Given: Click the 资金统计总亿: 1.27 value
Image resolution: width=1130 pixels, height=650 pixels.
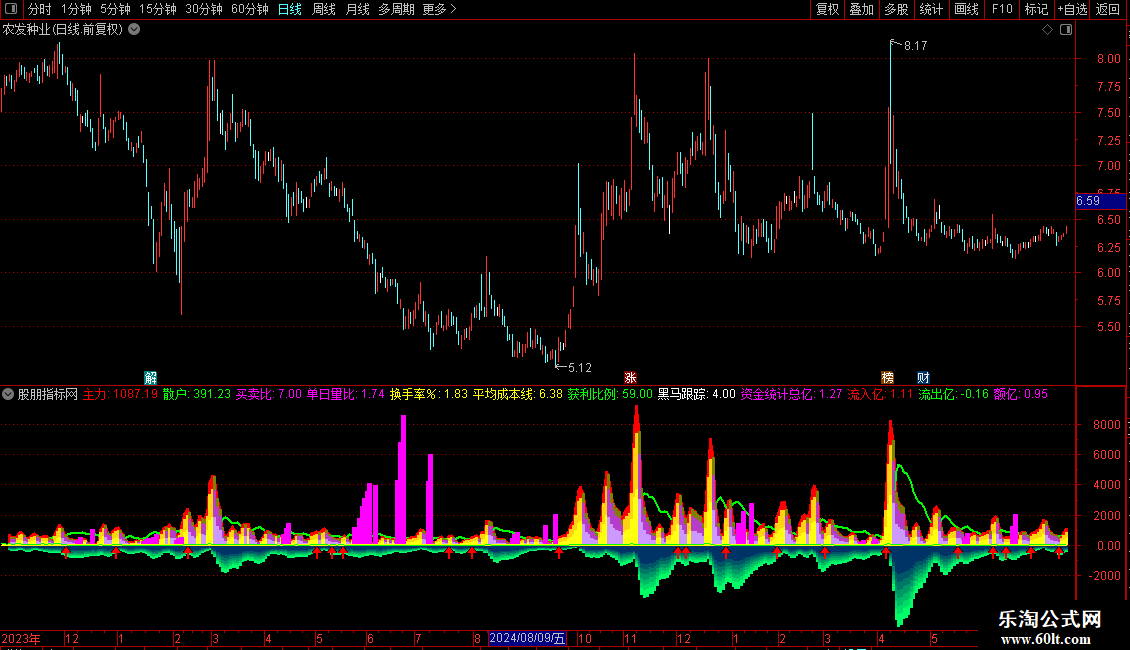Looking at the screenshot, I should (791, 394).
